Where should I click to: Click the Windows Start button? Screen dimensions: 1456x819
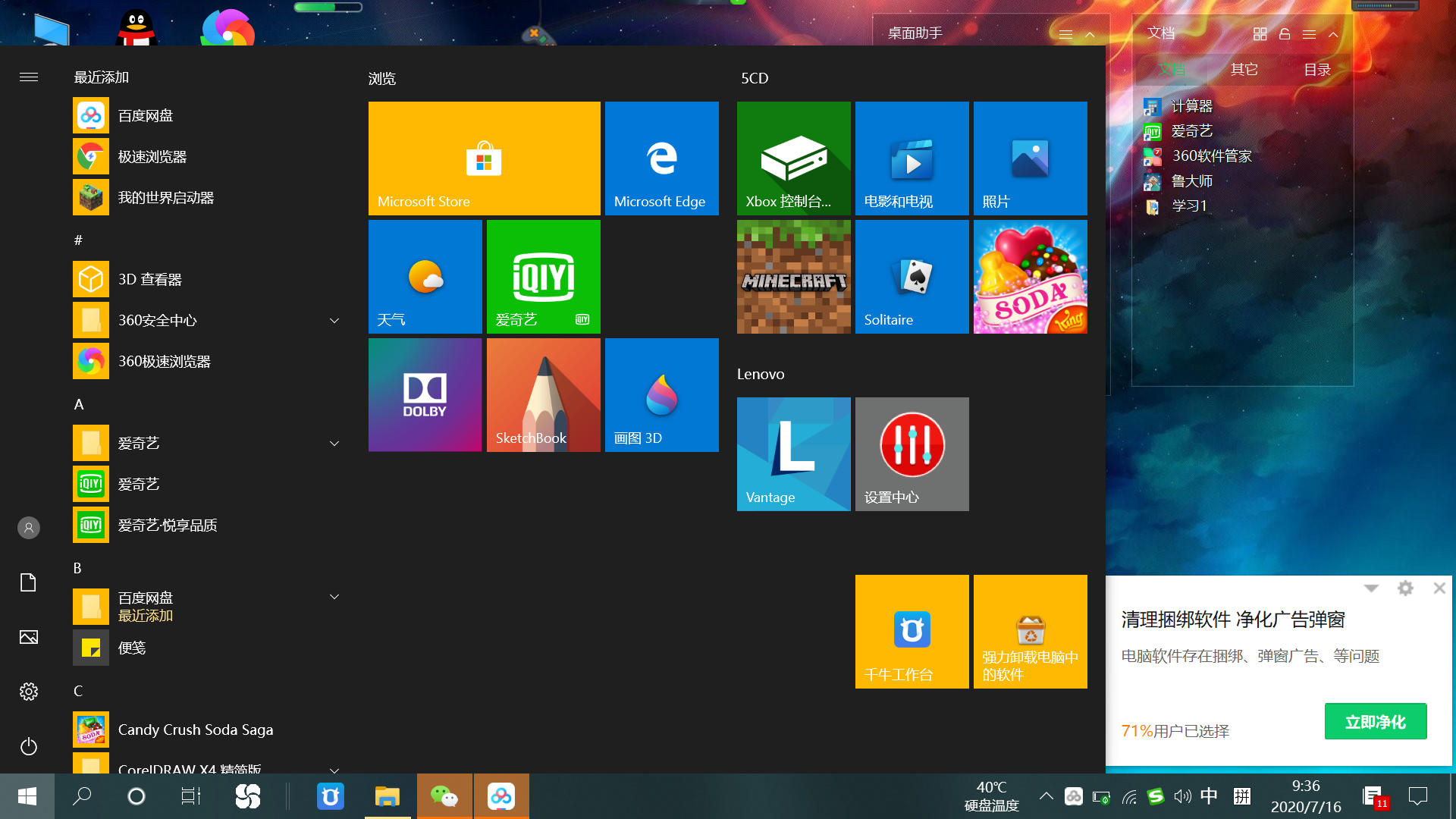27,796
